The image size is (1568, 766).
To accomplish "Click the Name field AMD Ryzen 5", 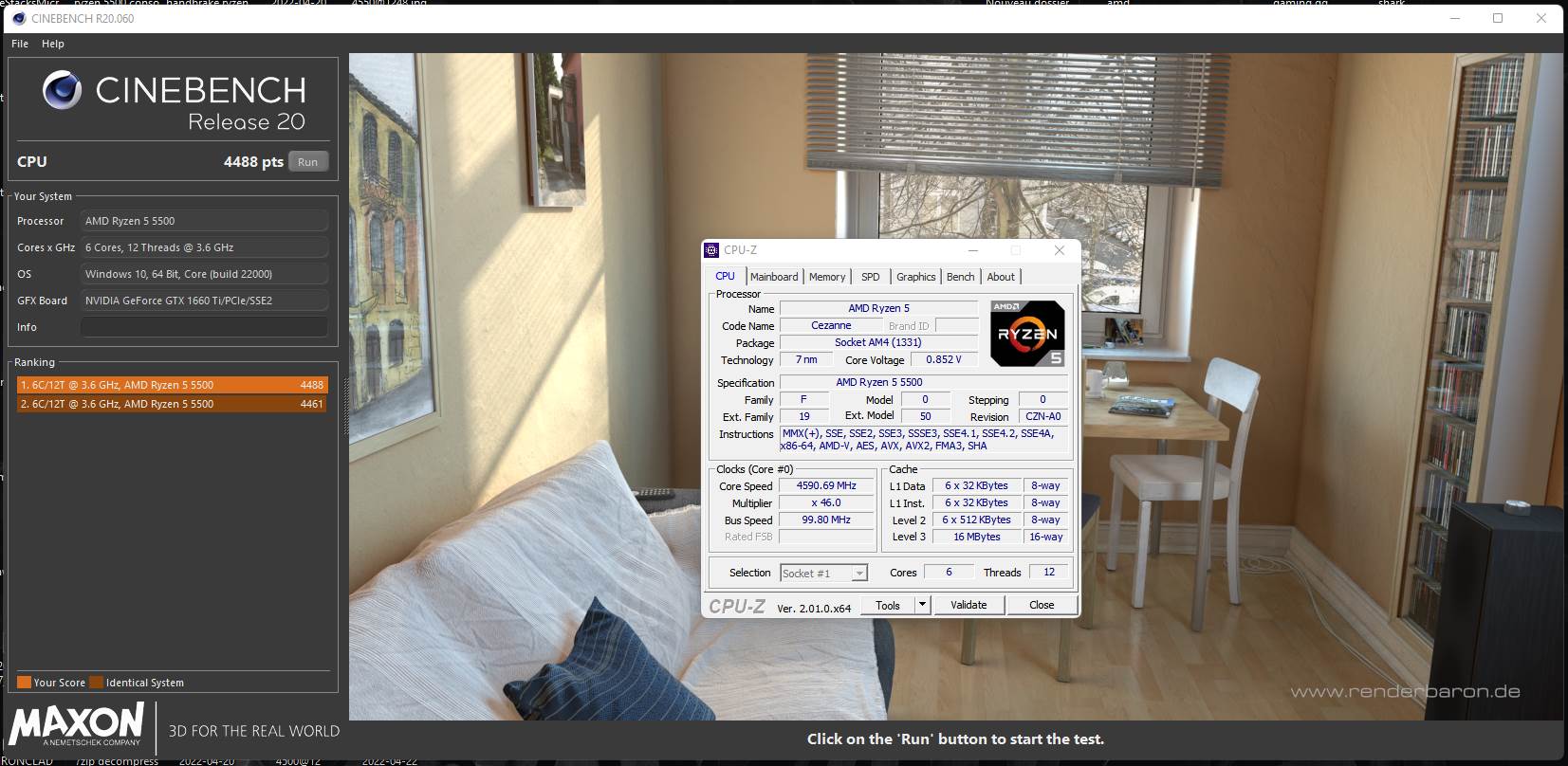I will [878, 308].
